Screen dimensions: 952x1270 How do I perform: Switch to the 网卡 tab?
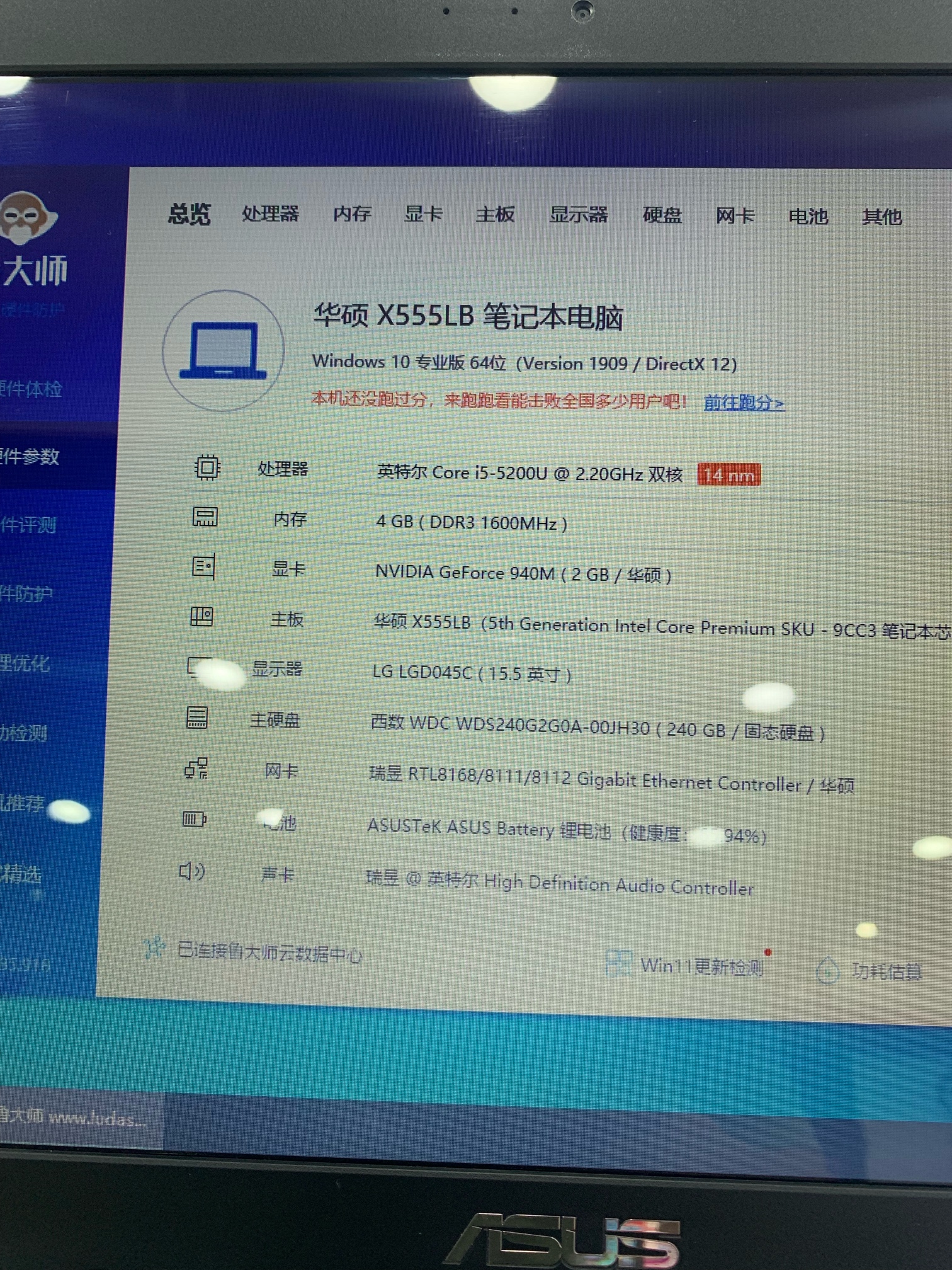(735, 216)
